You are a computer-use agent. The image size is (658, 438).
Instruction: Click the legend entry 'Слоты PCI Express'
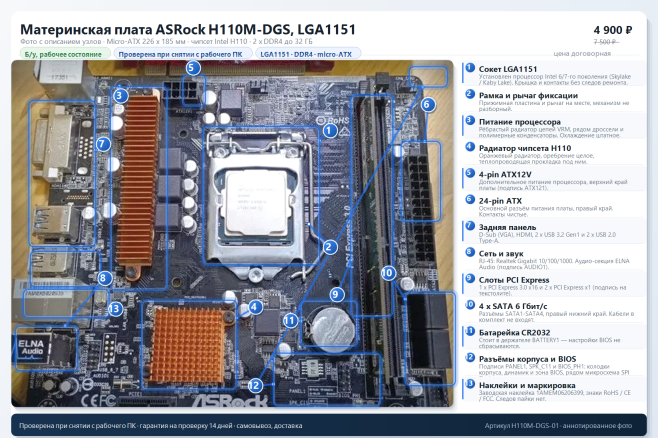pyautogui.click(x=554, y=285)
